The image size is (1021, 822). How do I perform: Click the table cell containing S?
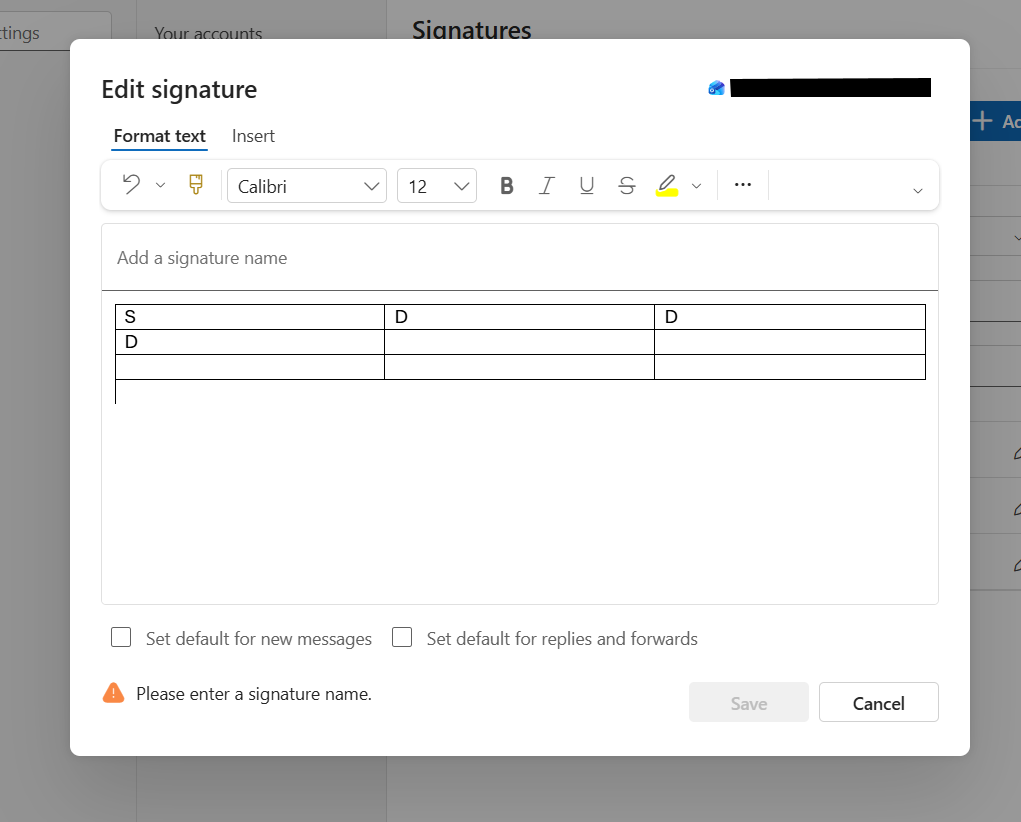250,317
